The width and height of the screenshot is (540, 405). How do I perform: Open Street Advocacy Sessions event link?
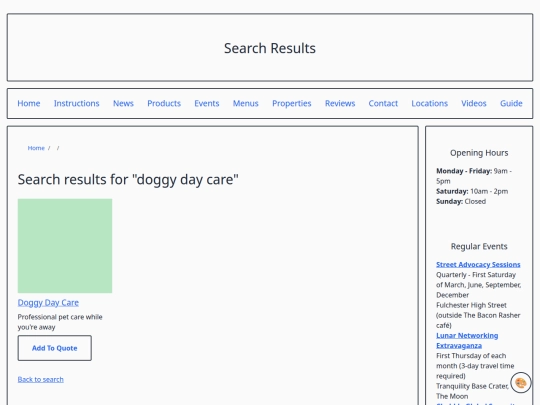pos(478,264)
